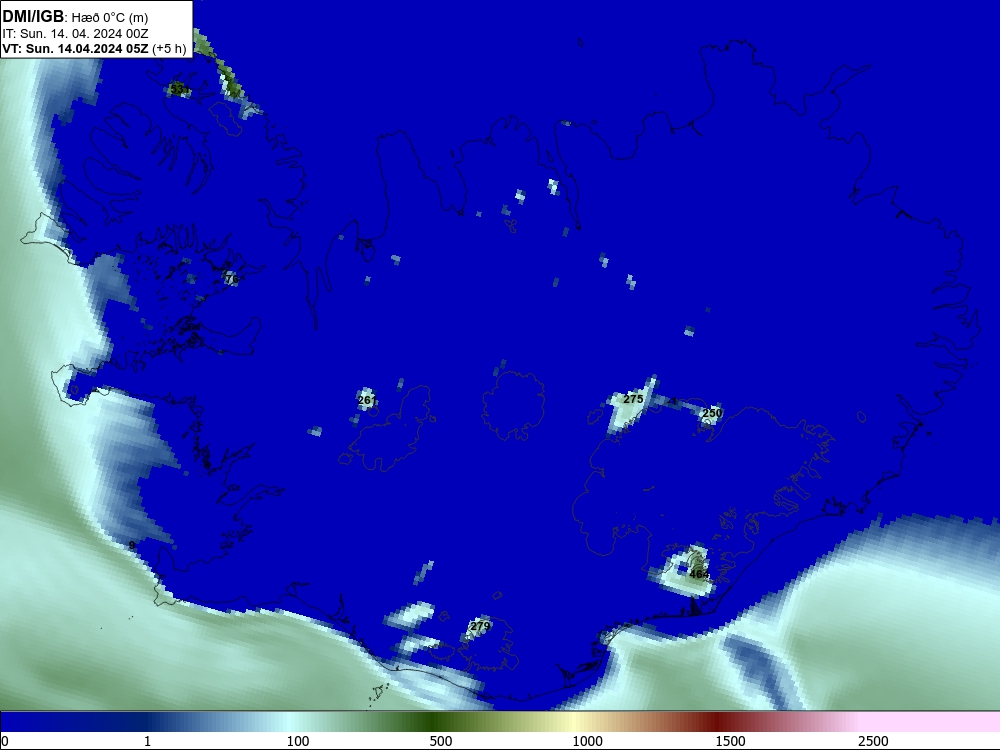Click the 76 value label in the west
This screenshot has width=1000, height=750.
[232, 279]
